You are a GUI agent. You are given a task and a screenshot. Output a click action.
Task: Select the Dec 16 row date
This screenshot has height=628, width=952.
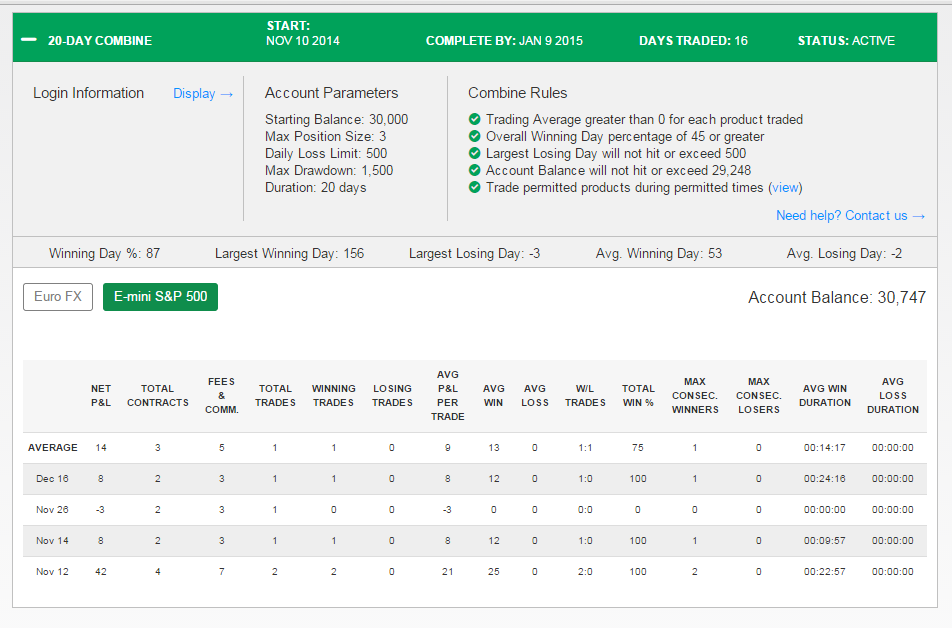coord(52,479)
